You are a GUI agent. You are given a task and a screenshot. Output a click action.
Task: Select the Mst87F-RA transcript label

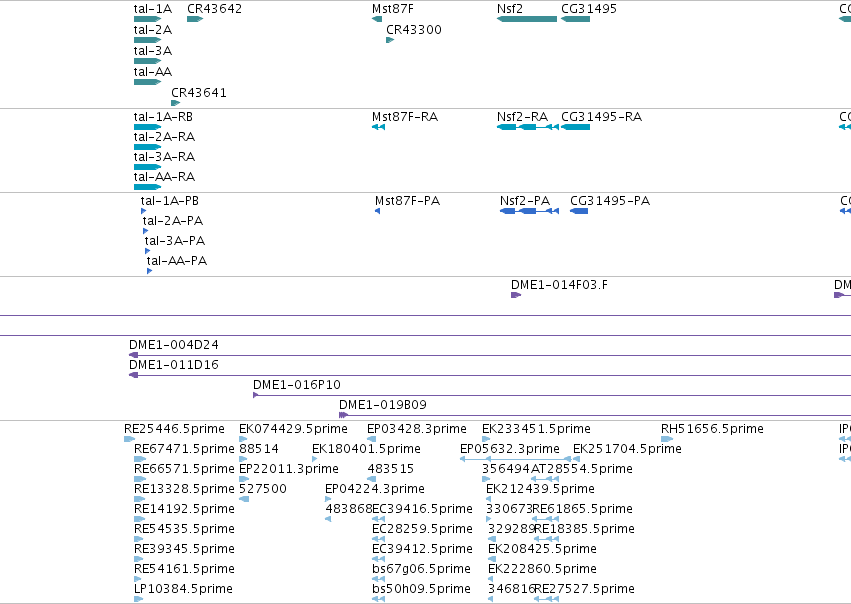(405, 117)
